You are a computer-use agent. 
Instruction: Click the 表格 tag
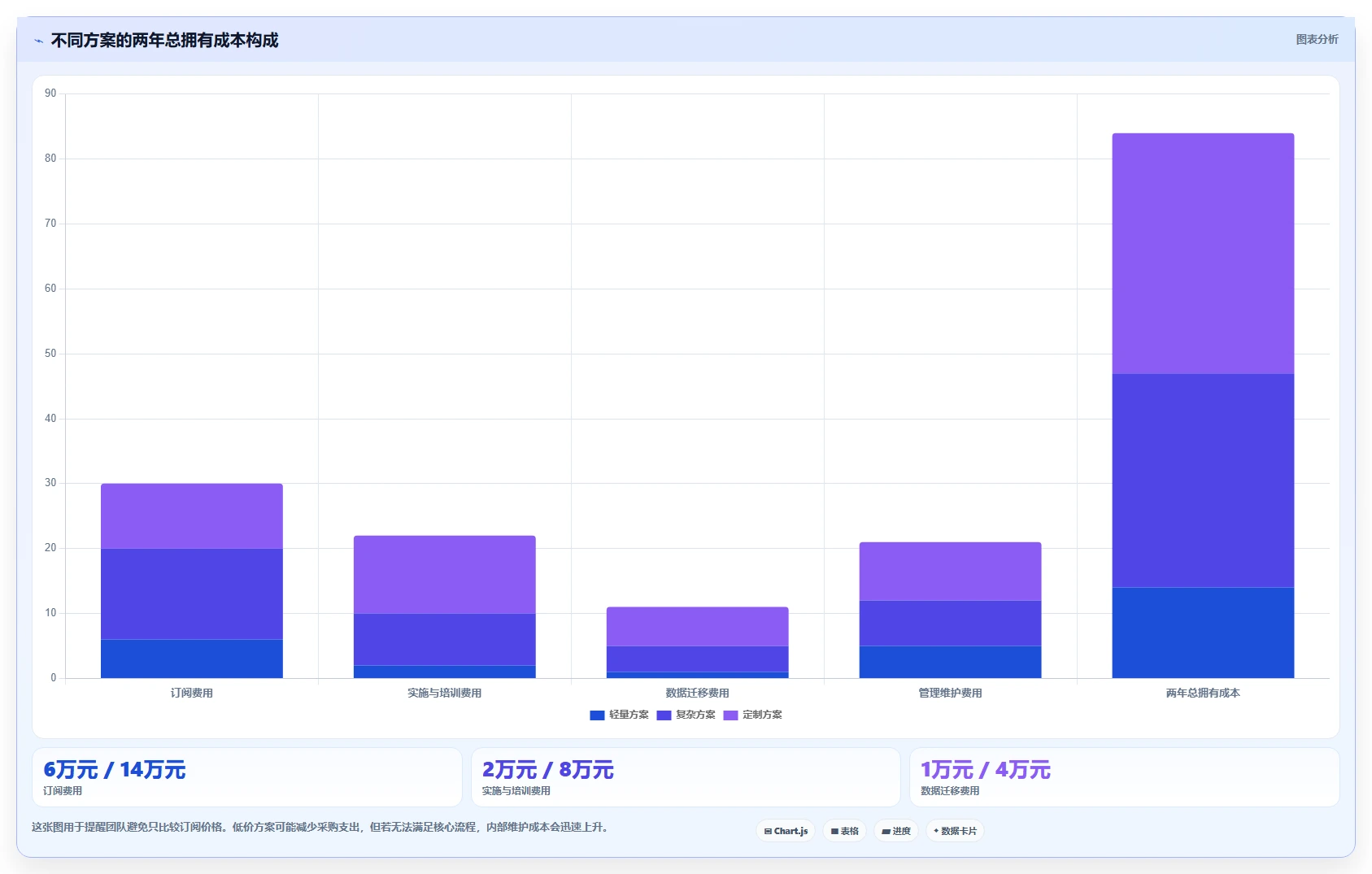[844, 831]
